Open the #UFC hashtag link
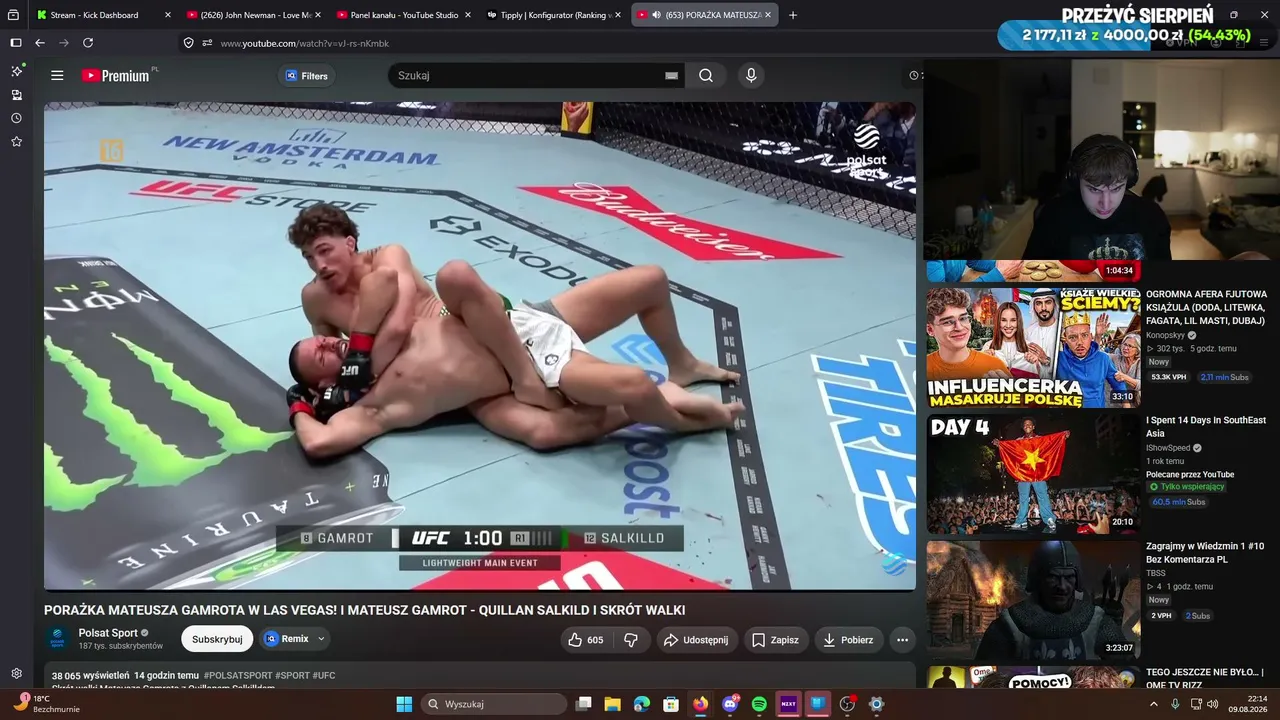Viewport: 1280px width, 720px height. pyautogui.click(x=324, y=676)
